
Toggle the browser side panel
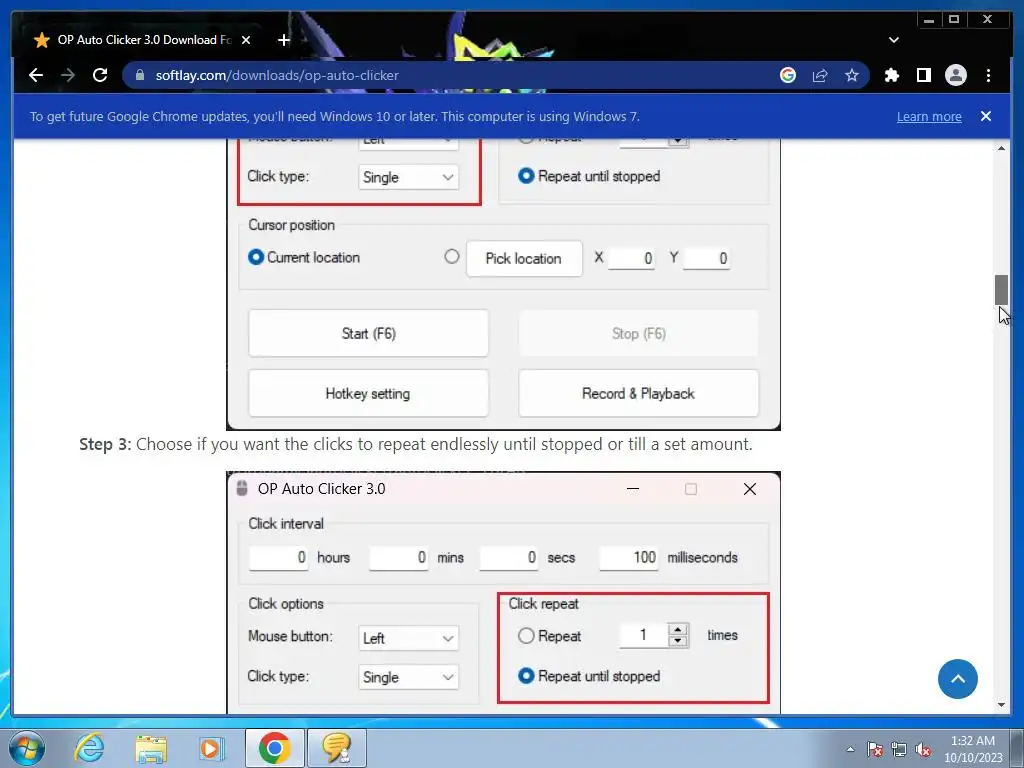pos(923,75)
